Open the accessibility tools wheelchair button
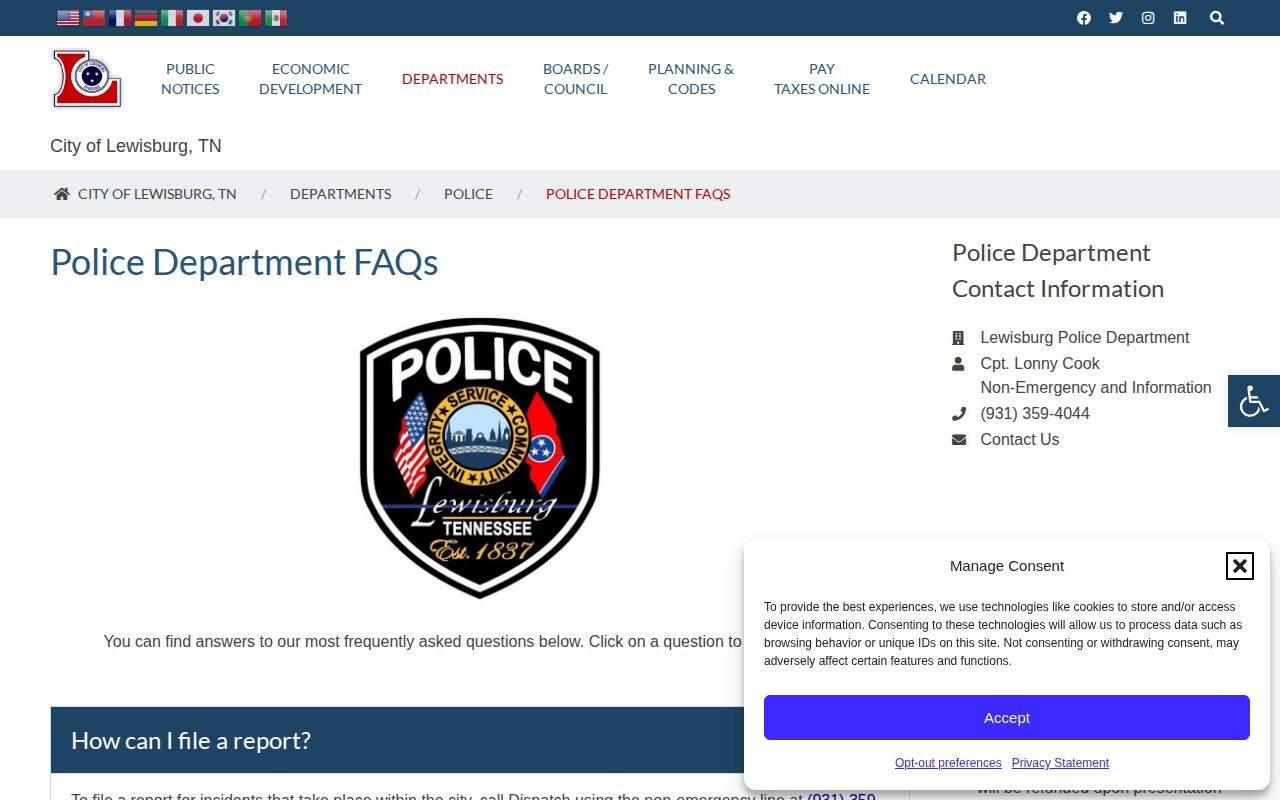The width and height of the screenshot is (1280, 800). tap(1254, 401)
